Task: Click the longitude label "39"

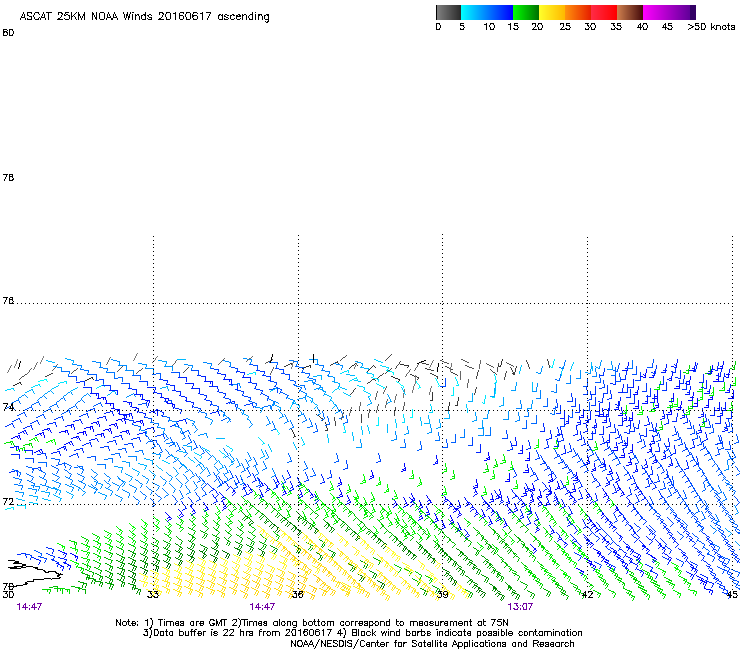Action: pyautogui.click(x=442, y=594)
